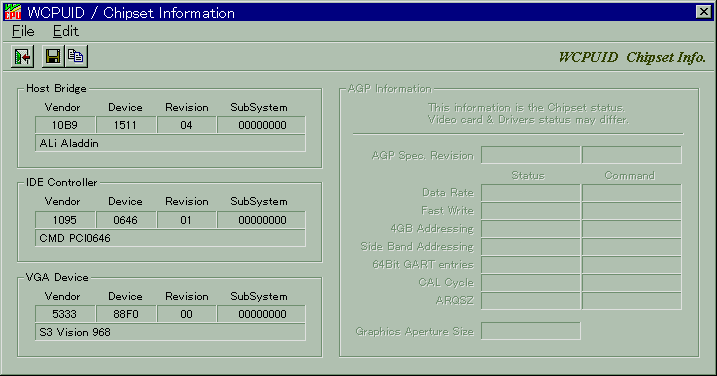Click IDE Controller SubSystem field 00000000
The height and width of the screenshot is (376, 717).
262,220
